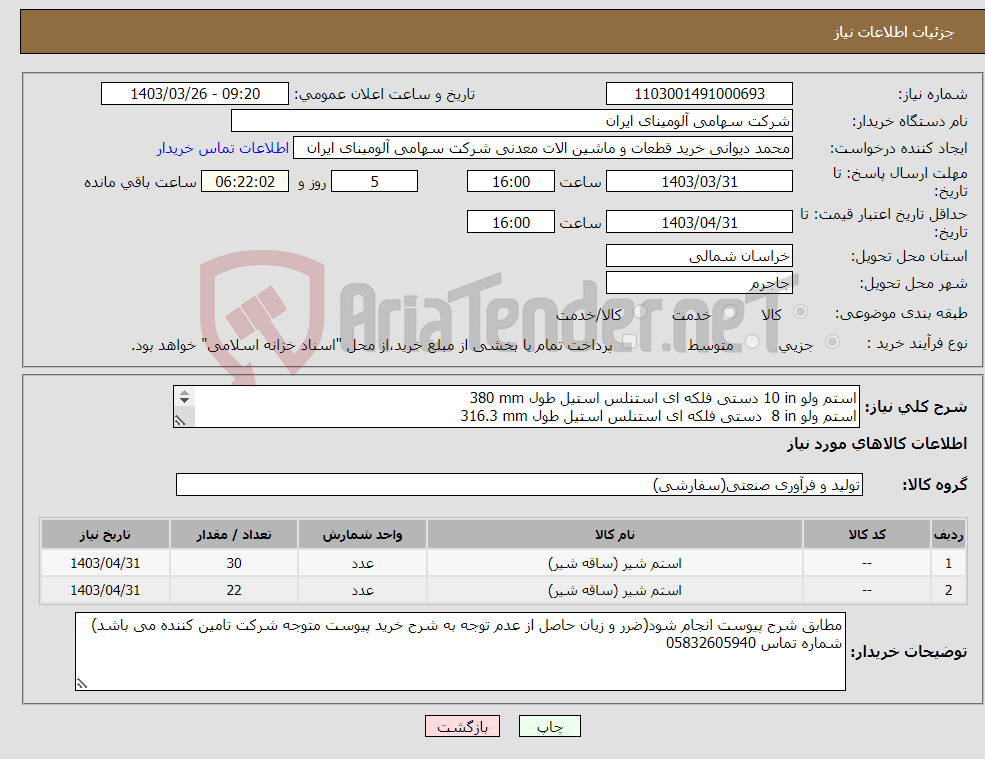Click delivery province field خراسان شمالی
The image size is (985, 759).
click(699, 256)
